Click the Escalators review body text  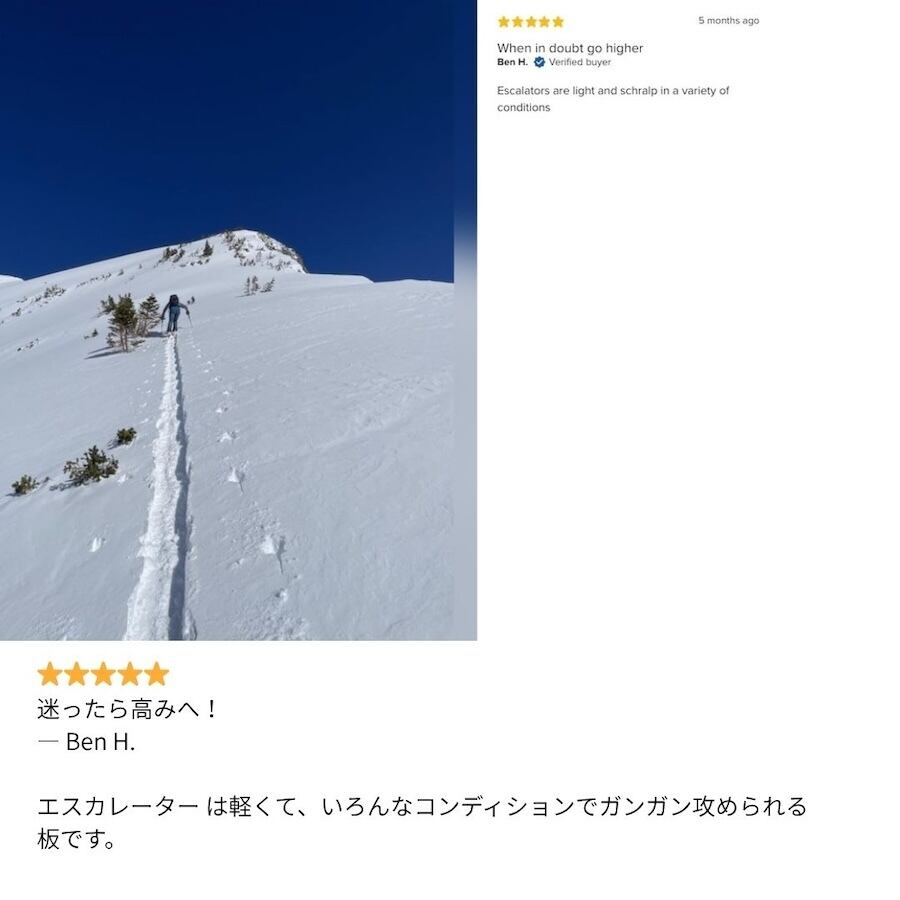coord(613,99)
